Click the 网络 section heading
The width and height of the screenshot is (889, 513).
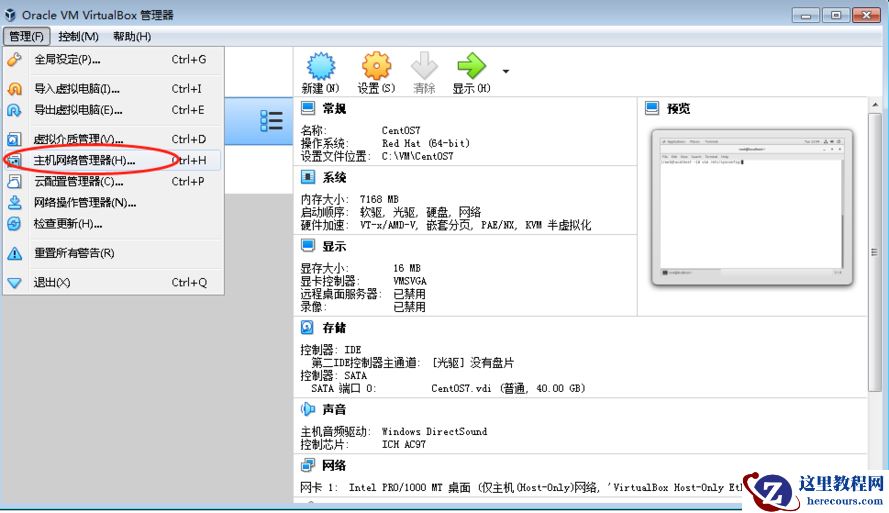[334, 465]
